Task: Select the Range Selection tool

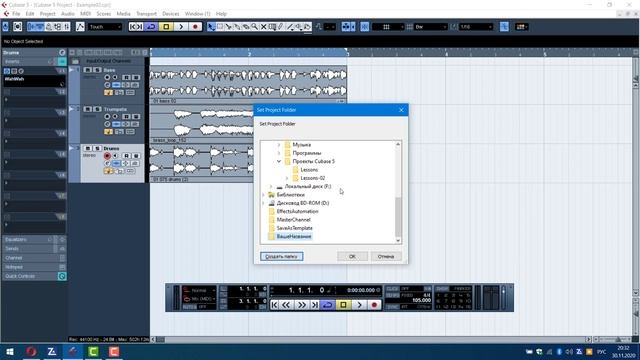Action: pos(220,27)
